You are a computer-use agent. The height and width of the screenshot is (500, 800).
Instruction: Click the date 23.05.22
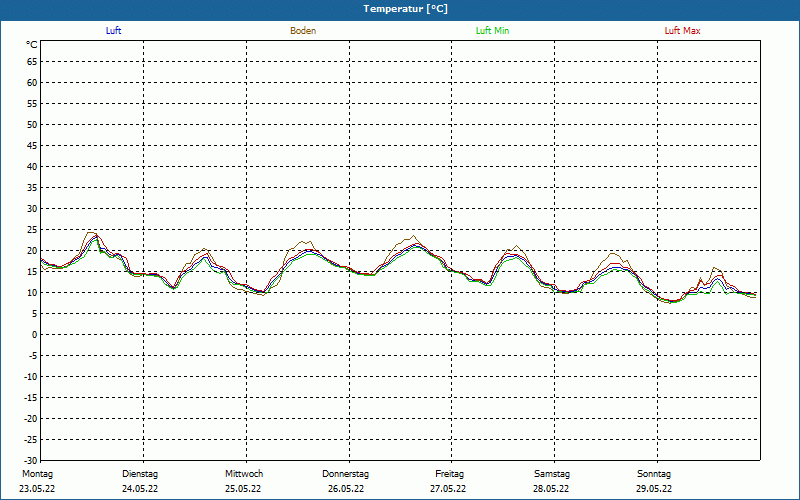[x=37, y=489]
